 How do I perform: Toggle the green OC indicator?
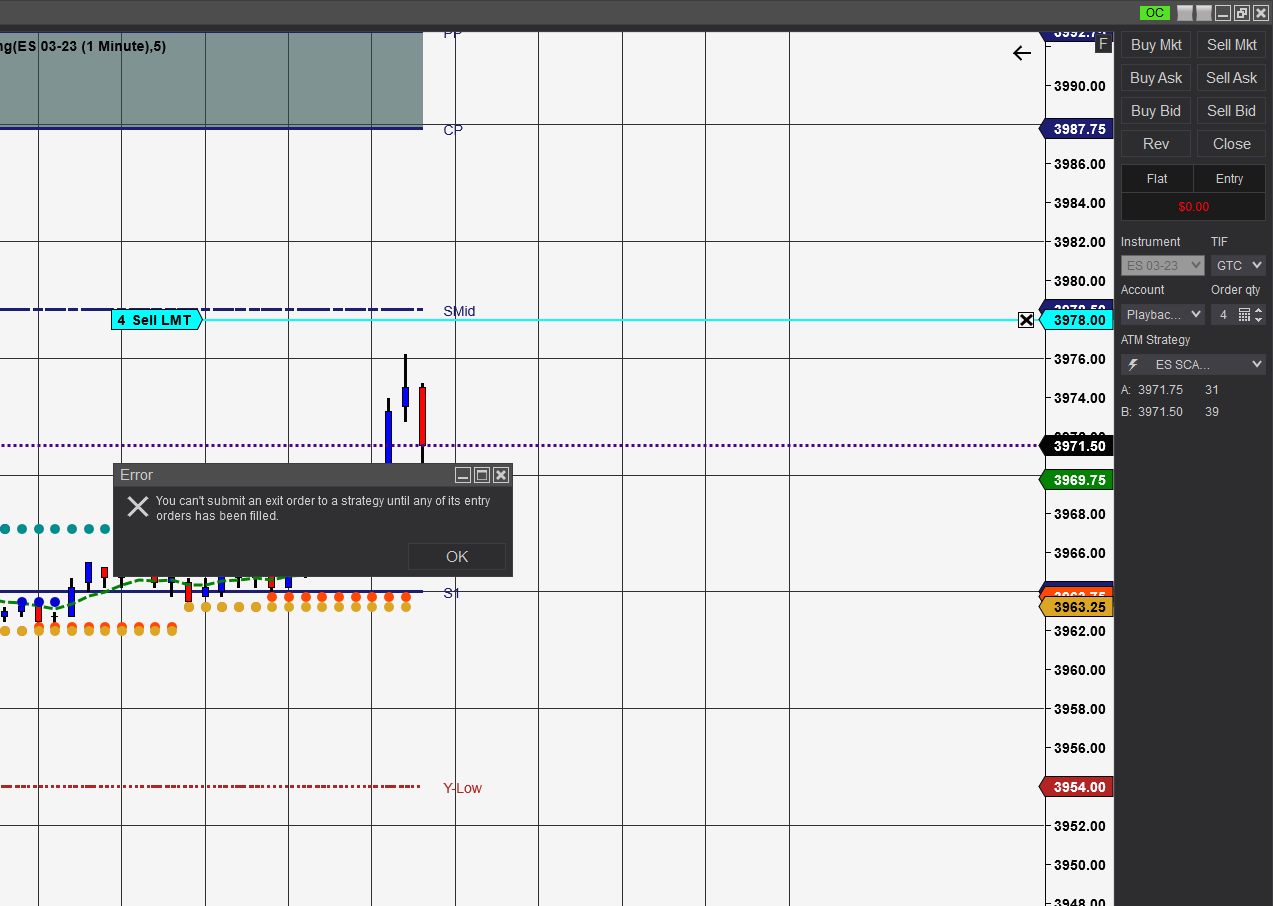tap(1155, 13)
